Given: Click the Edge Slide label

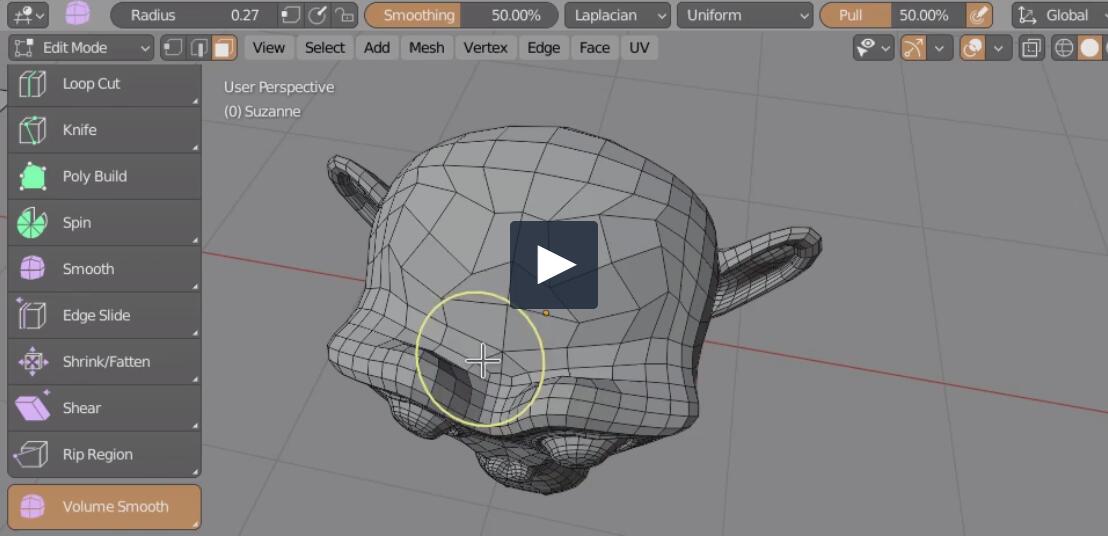Looking at the screenshot, I should 96,316.
